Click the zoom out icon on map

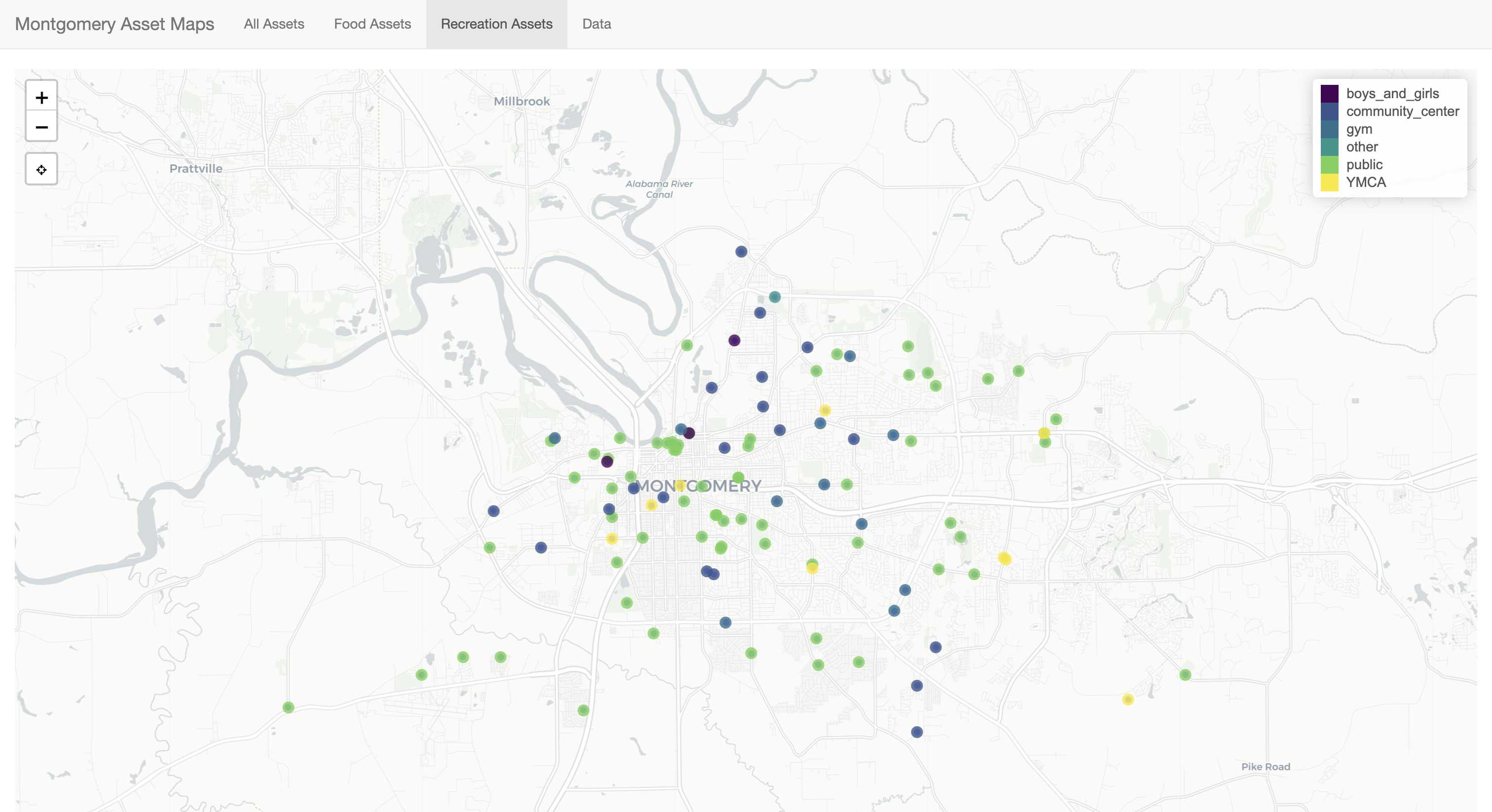[40, 126]
